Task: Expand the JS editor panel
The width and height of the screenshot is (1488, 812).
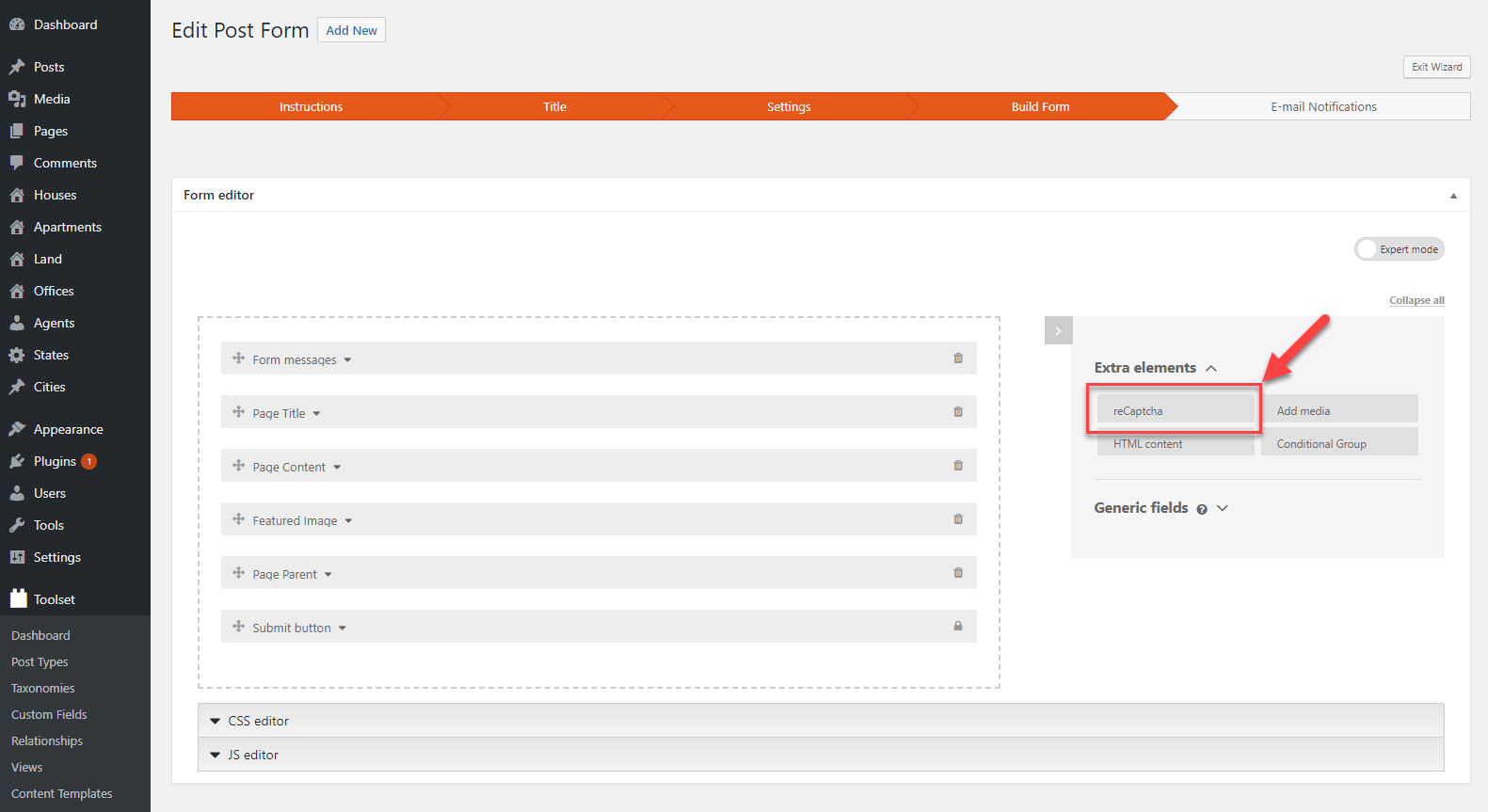Action: click(x=821, y=755)
